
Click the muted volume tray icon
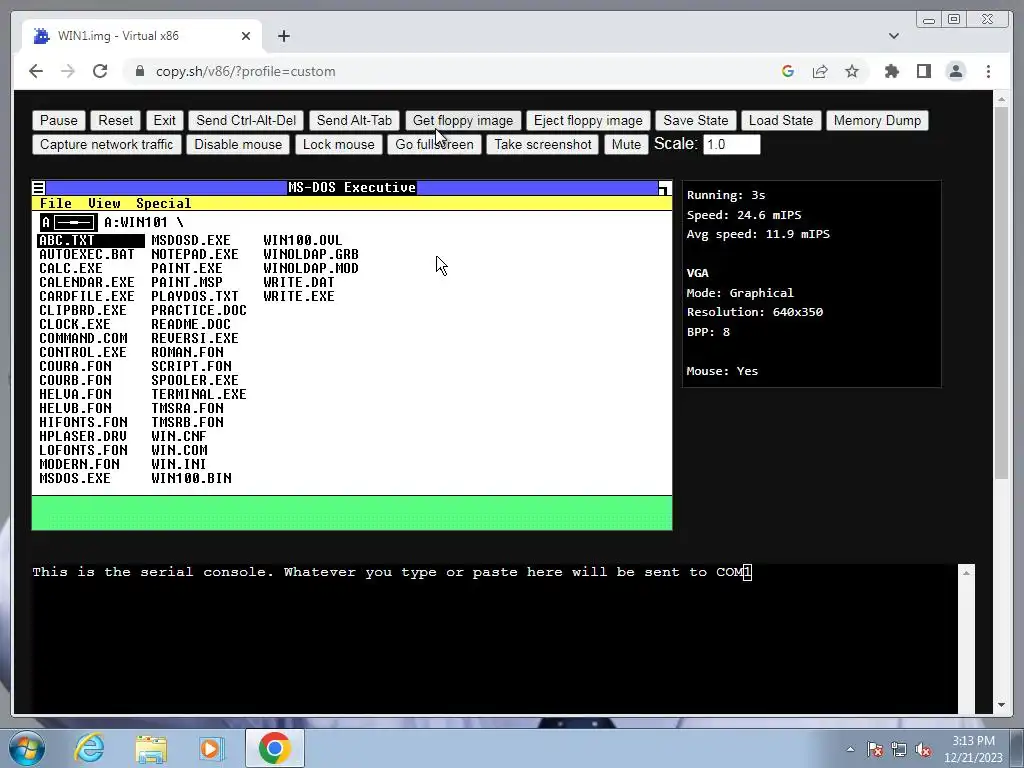click(x=923, y=749)
